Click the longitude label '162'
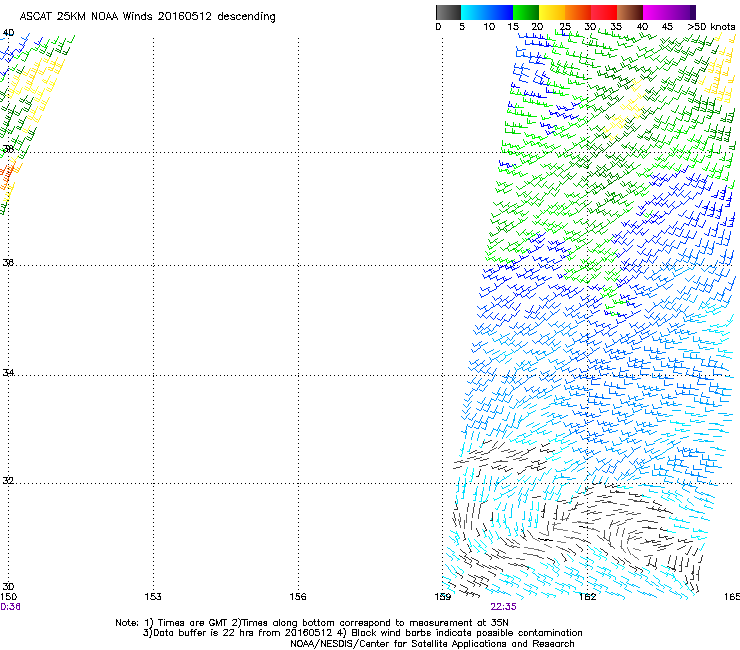The width and height of the screenshot is (740, 650). 588,597
